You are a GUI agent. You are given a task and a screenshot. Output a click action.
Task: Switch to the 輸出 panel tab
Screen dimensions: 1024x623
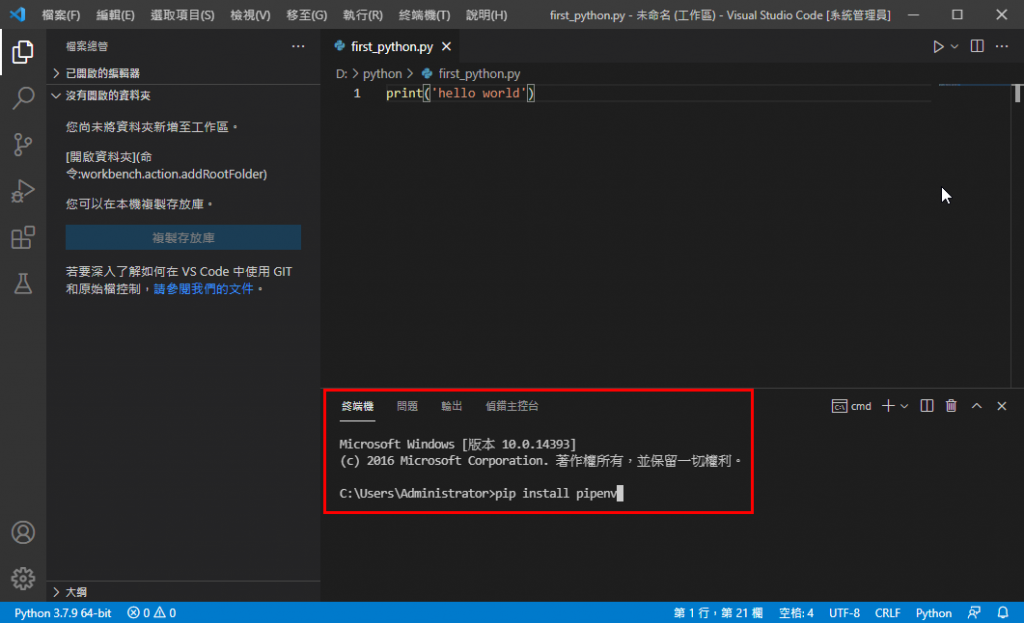point(451,406)
